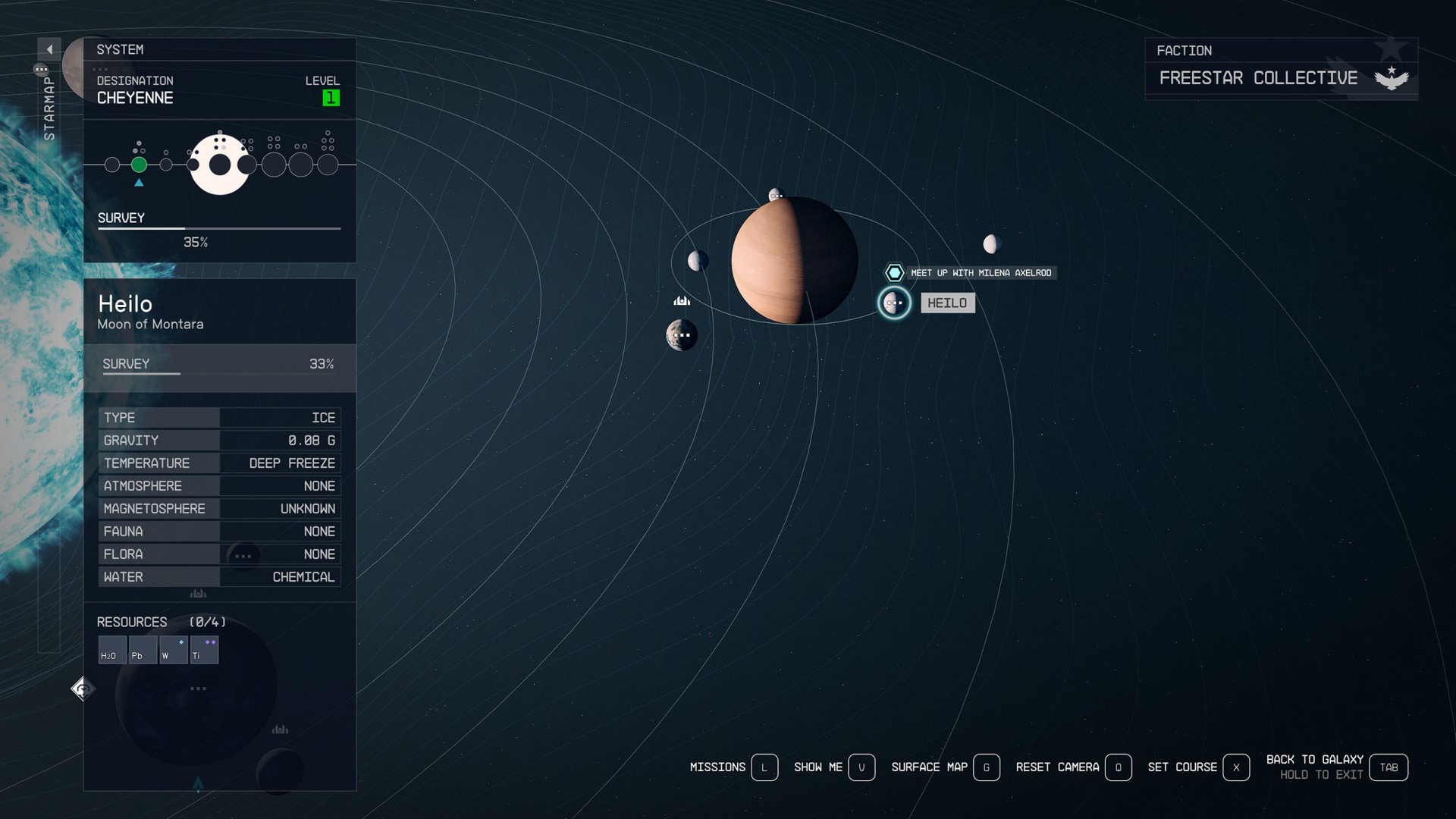Click the V key for Show Me
Screen dimensions: 1456x819
tap(861, 767)
